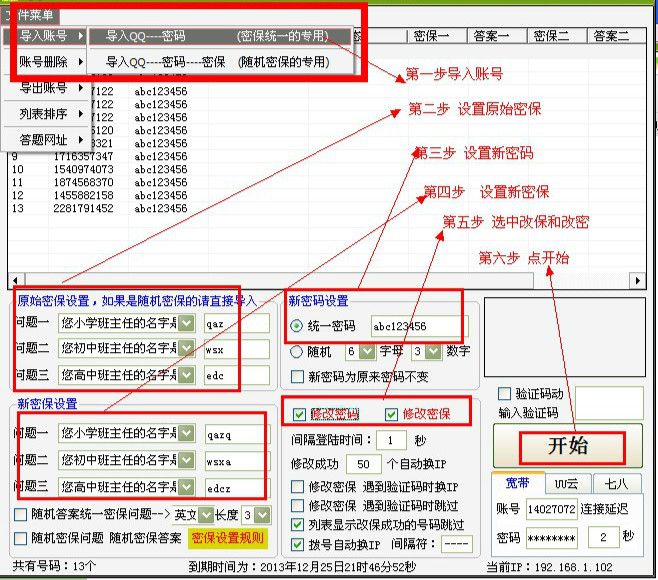This screenshot has width=658, height=580.
Task: Click the account list horizontal scrollbar
Action: pos(320,279)
